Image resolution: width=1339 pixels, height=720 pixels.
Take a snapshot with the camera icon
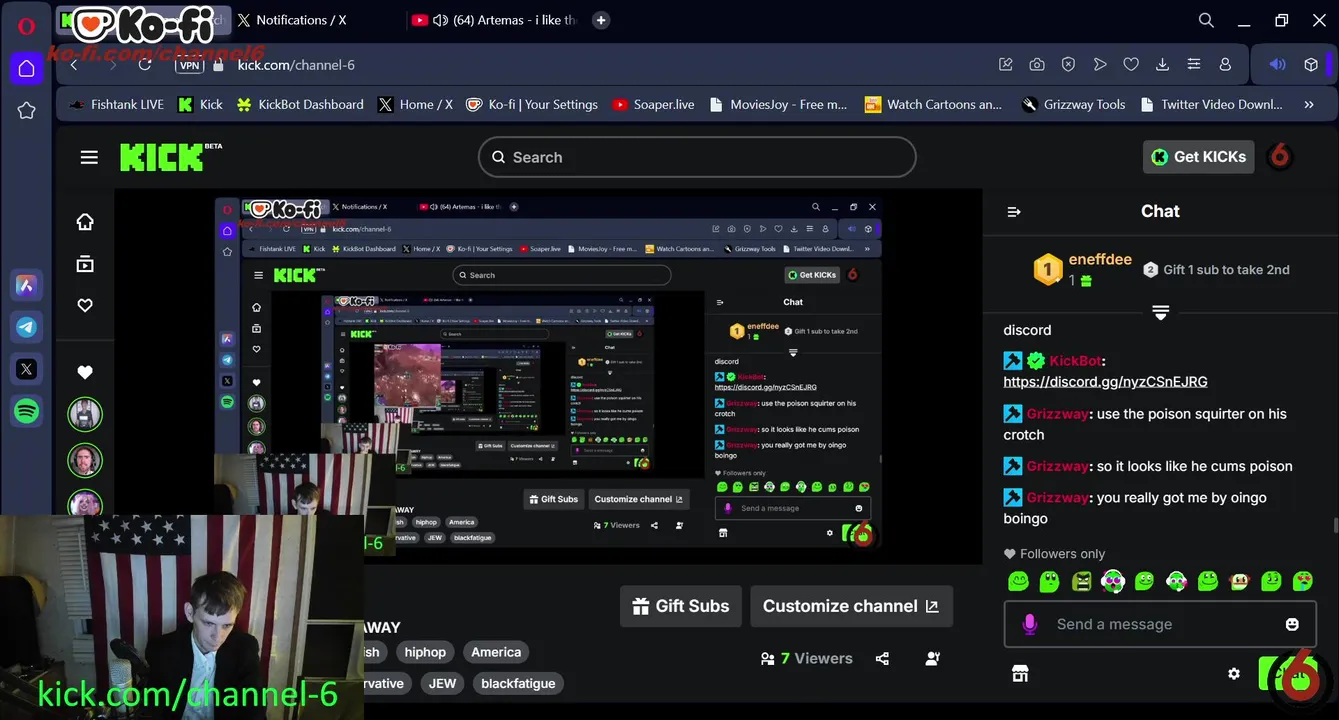1037,65
